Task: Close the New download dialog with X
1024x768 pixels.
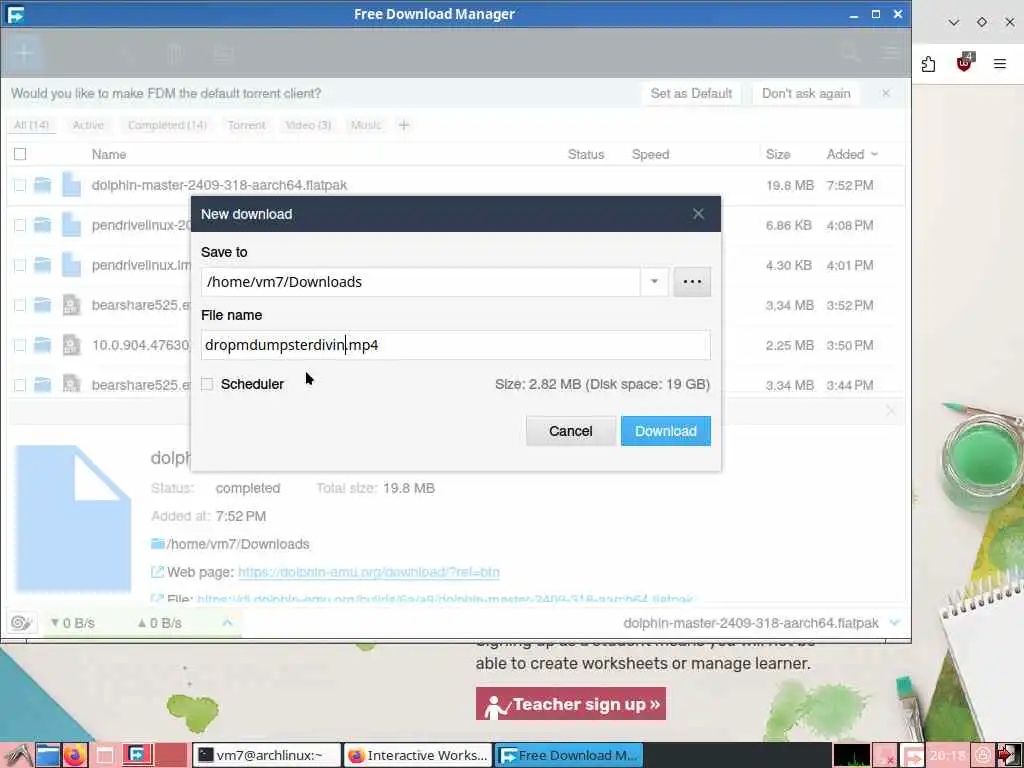Action: 698,214
